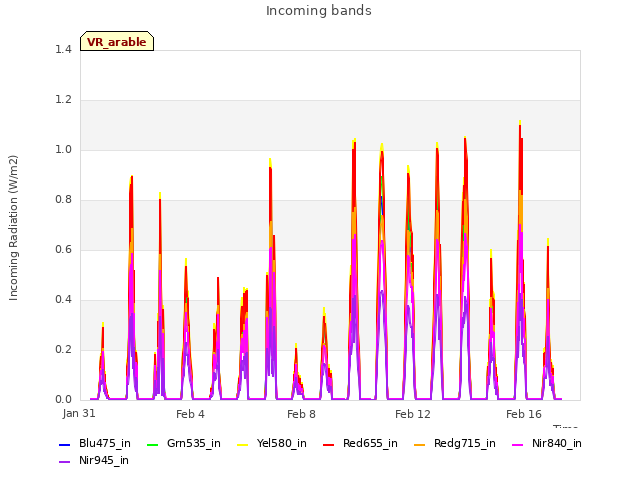Click the Feb 8 x-axis tick label
Viewport: 640px width, 480px height.
click(x=301, y=414)
